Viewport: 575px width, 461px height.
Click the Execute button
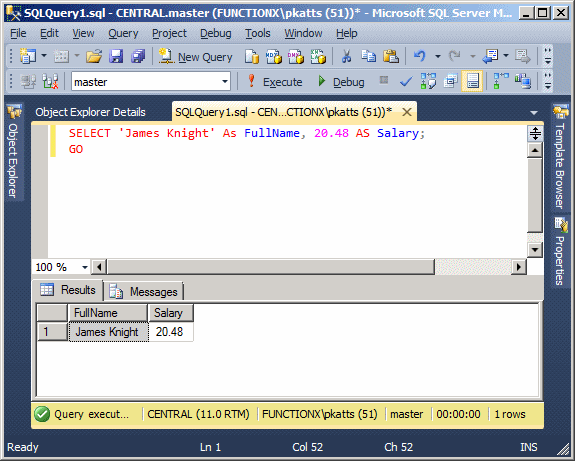click(275, 81)
